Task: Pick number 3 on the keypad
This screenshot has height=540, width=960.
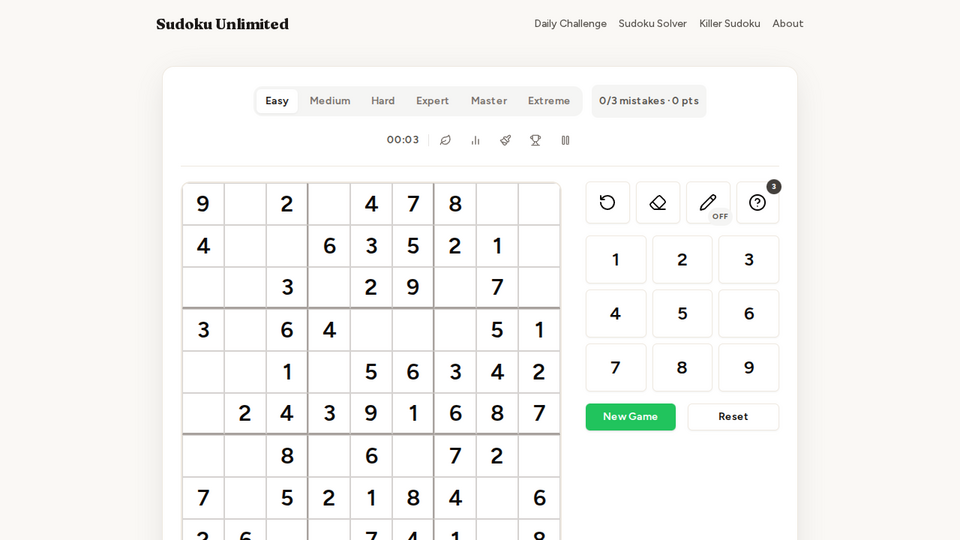Action: click(x=749, y=260)
